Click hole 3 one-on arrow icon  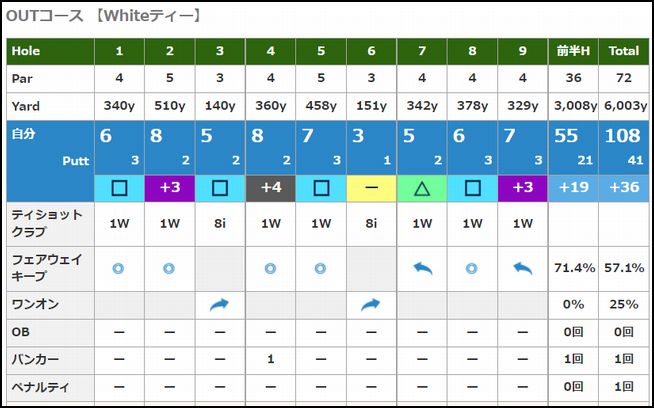(220, 305)
